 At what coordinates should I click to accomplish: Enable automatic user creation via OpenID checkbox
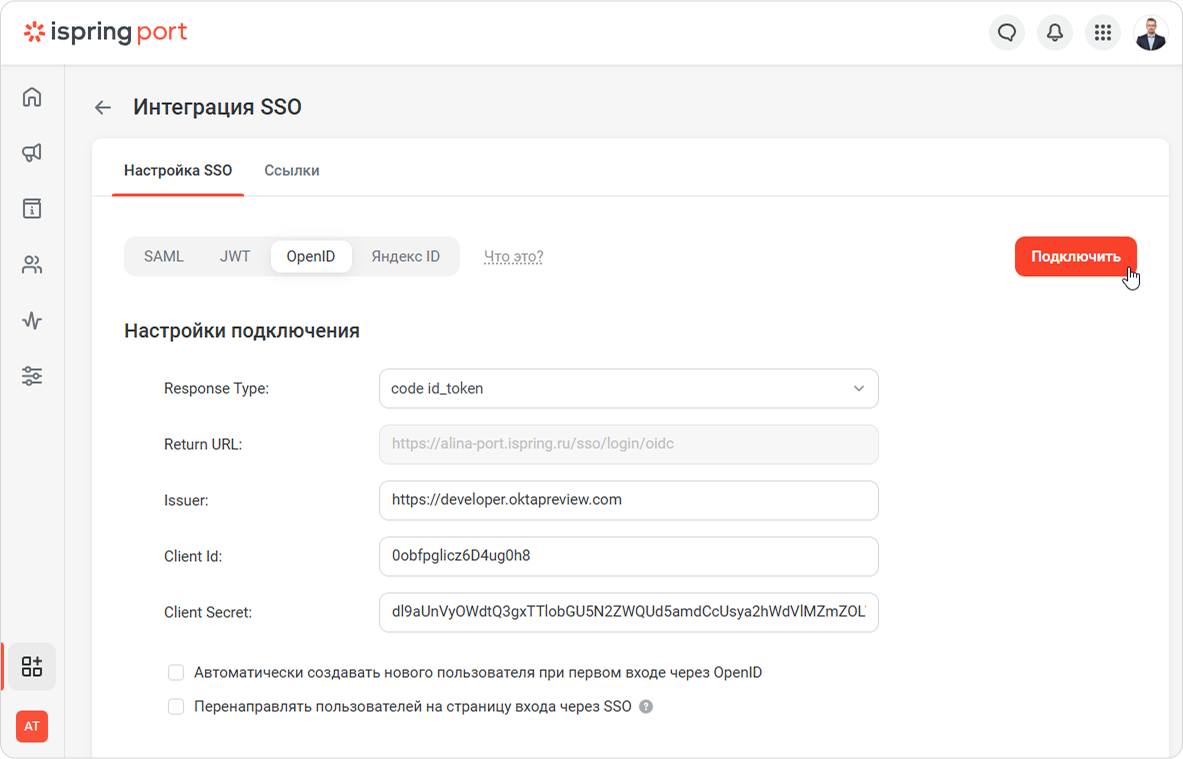(x=176, y=672)
